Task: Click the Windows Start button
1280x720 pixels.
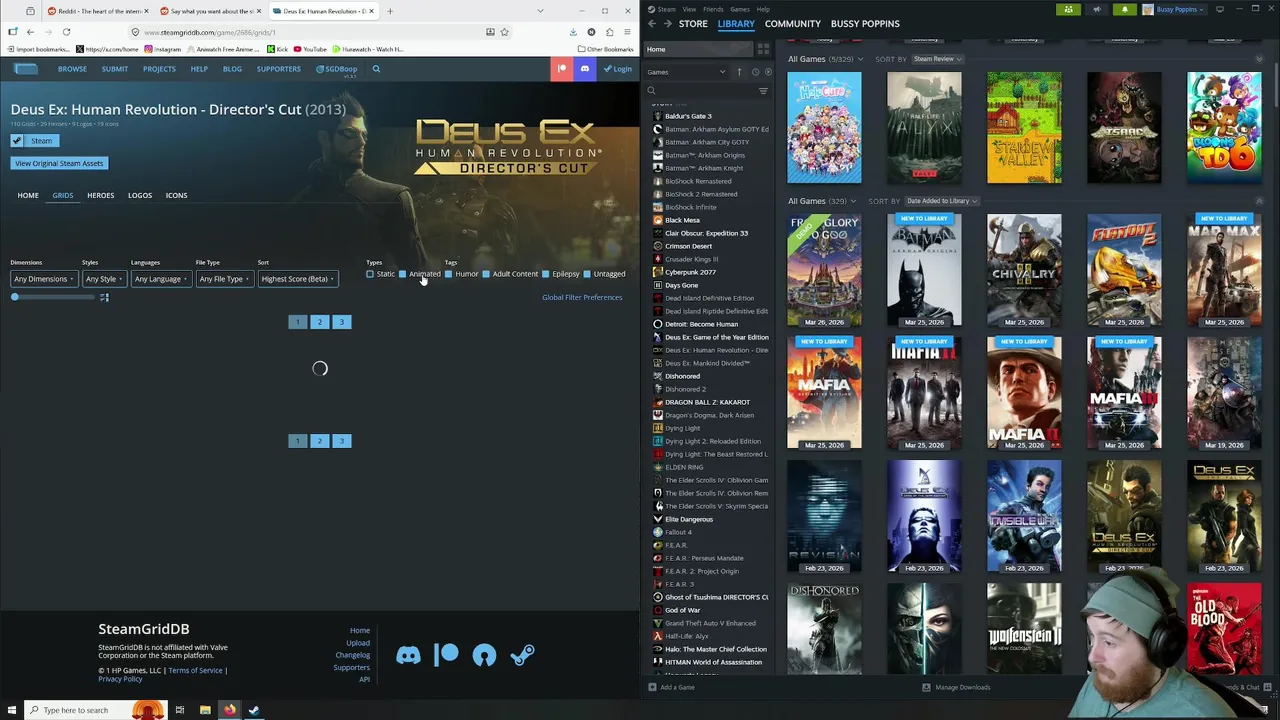Action: pos(10,710)
